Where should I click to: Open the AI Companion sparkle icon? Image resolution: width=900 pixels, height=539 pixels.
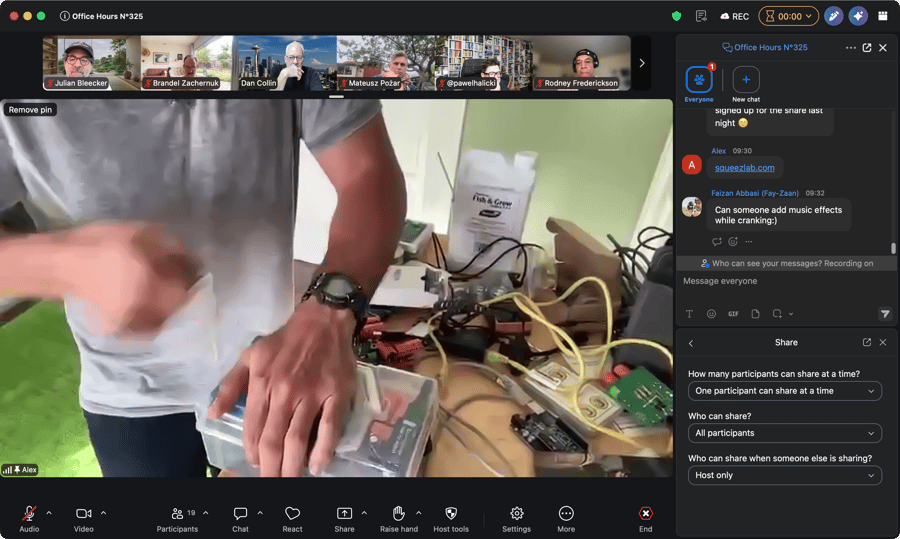[x=858, y=16]
